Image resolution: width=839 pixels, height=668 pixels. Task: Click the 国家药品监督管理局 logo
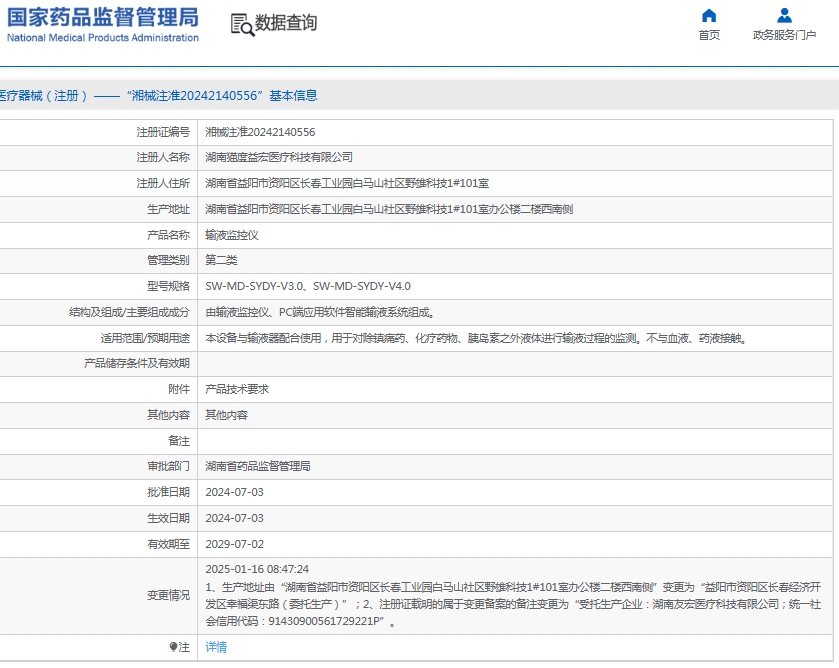click(x=103, y=17)
